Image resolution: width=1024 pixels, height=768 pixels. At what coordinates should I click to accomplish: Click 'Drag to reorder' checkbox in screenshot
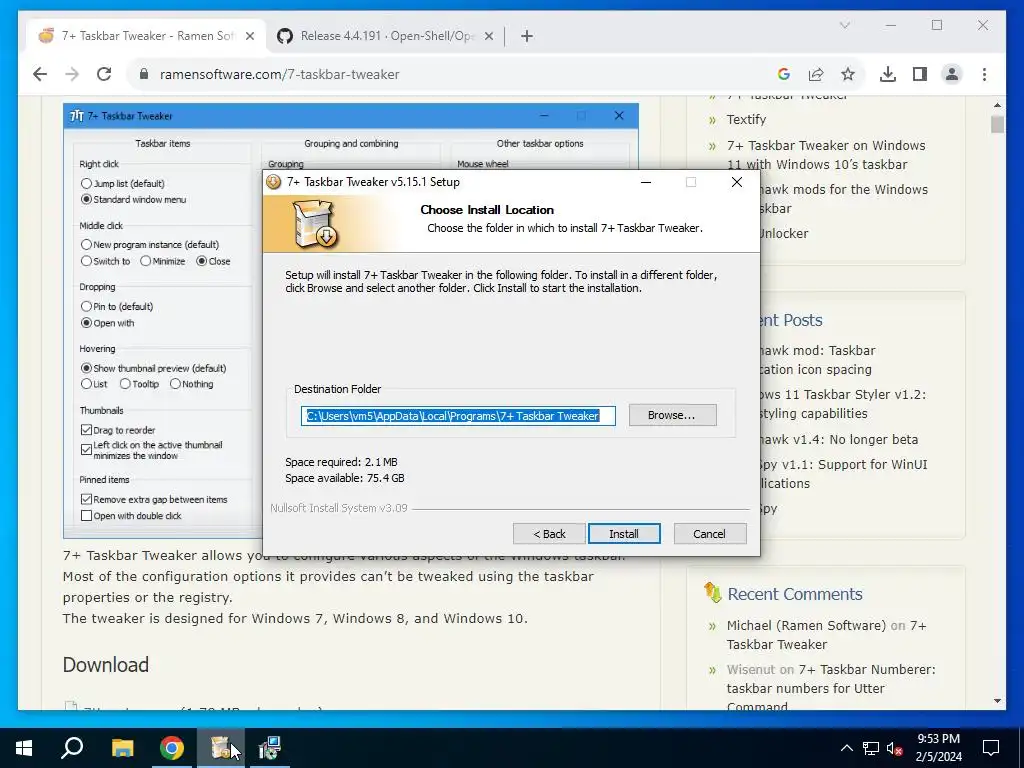(86, 430)
